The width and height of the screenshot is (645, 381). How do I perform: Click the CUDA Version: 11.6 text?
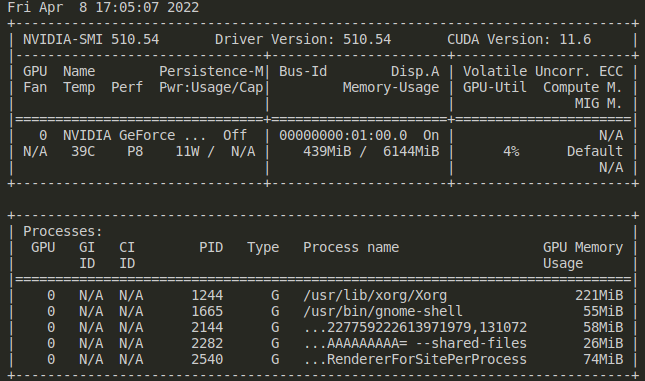click(x=519, y=39)
